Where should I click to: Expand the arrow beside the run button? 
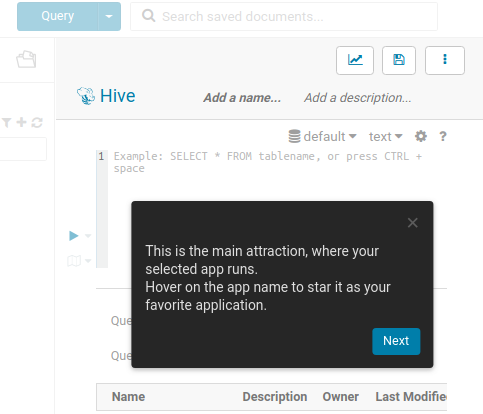88,236
